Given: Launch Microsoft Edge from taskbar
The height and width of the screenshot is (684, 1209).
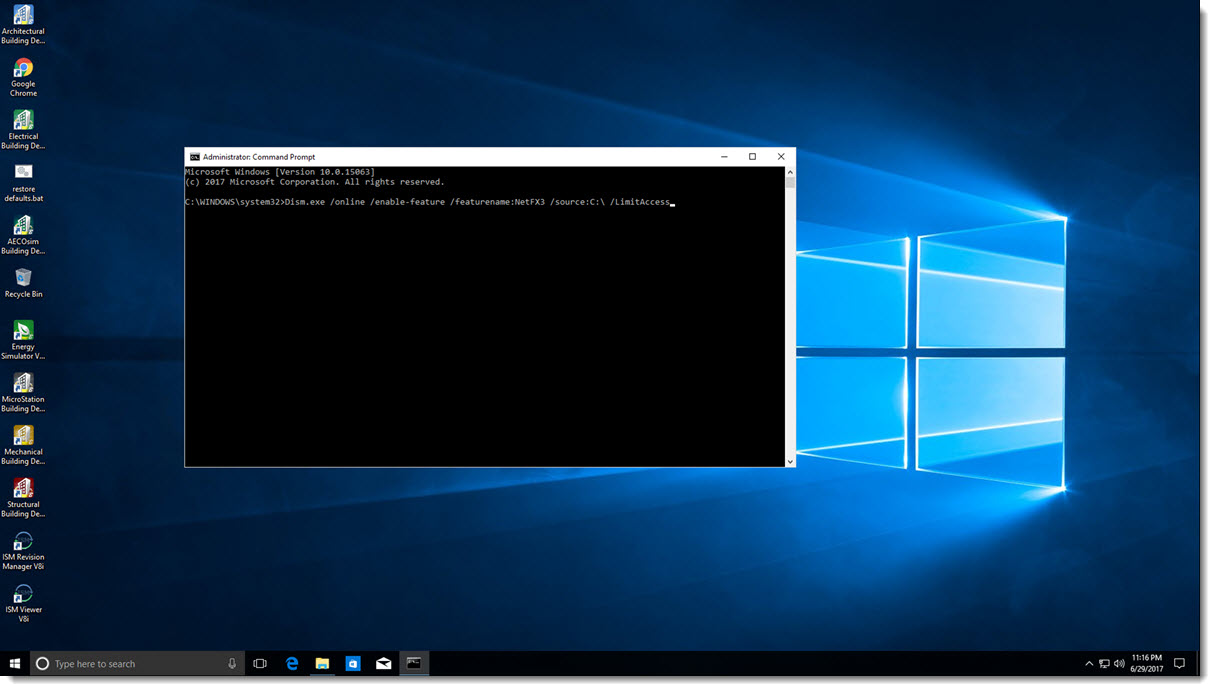Looking at the screenshot, I should coord(292,663).
